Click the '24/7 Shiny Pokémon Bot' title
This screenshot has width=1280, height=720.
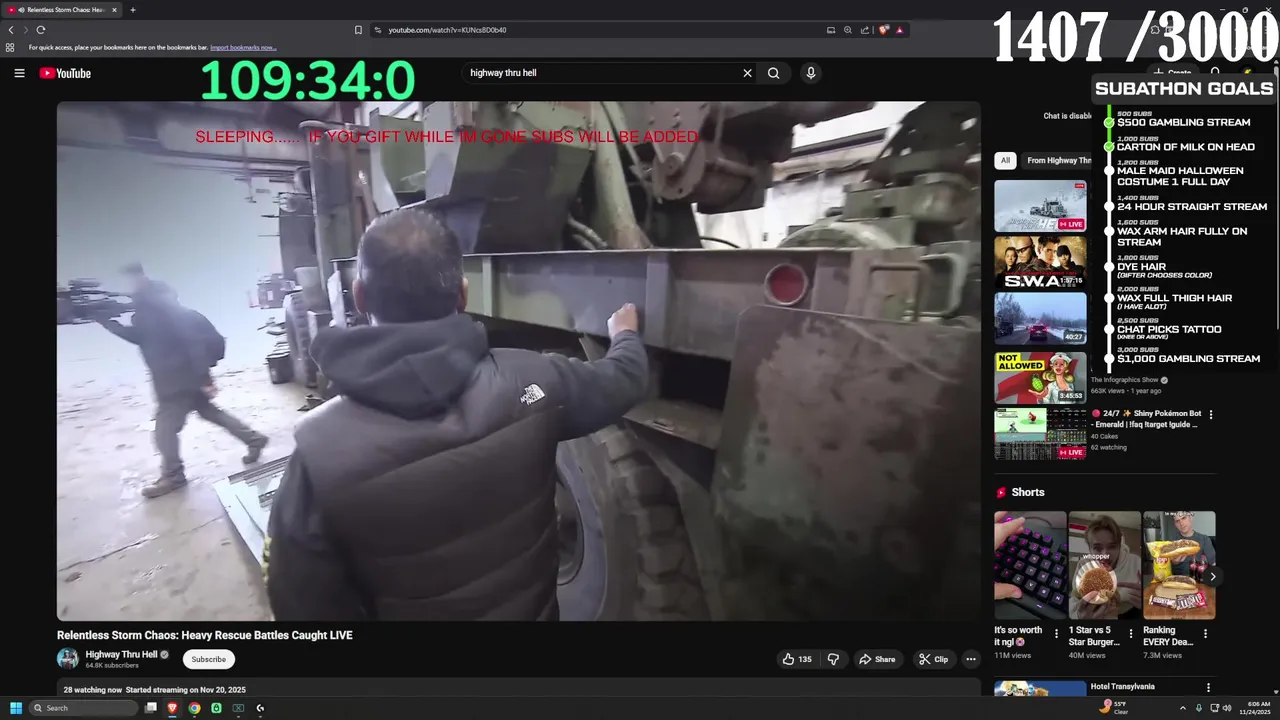point(1146,419)
